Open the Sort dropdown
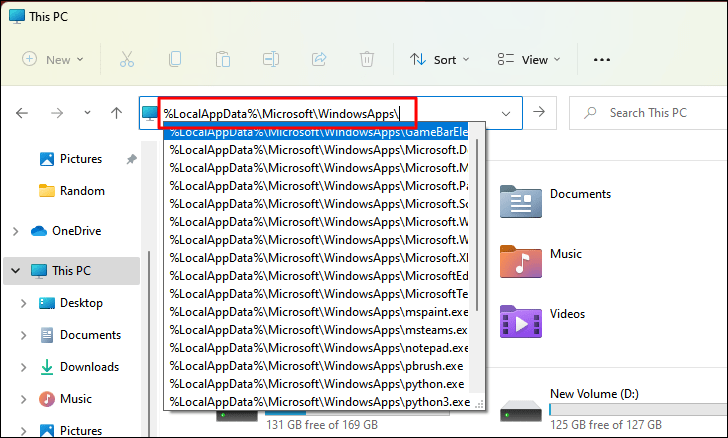 click(440, 59)
